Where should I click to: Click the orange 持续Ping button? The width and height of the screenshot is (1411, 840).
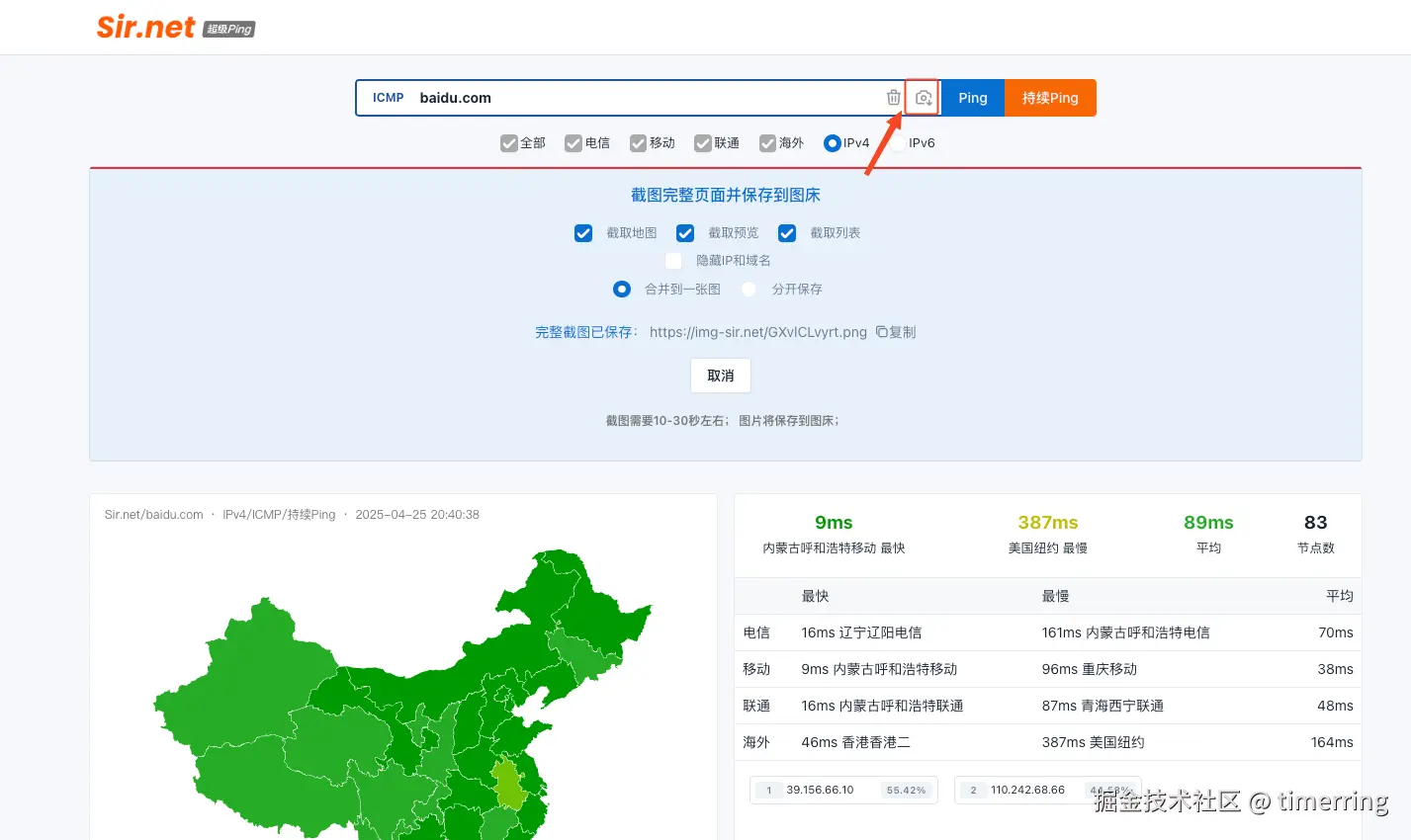pyautogui.click(x=1050, y=98)
